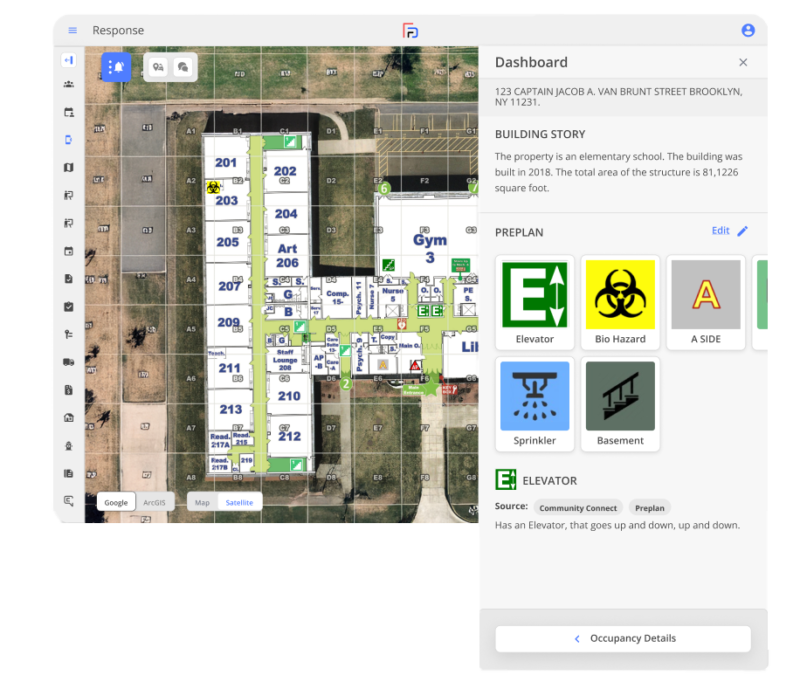Screen dimensions: 800x682
Task: Collapse the sidebar using the top arrow icon
Action: tap(69, 60)
